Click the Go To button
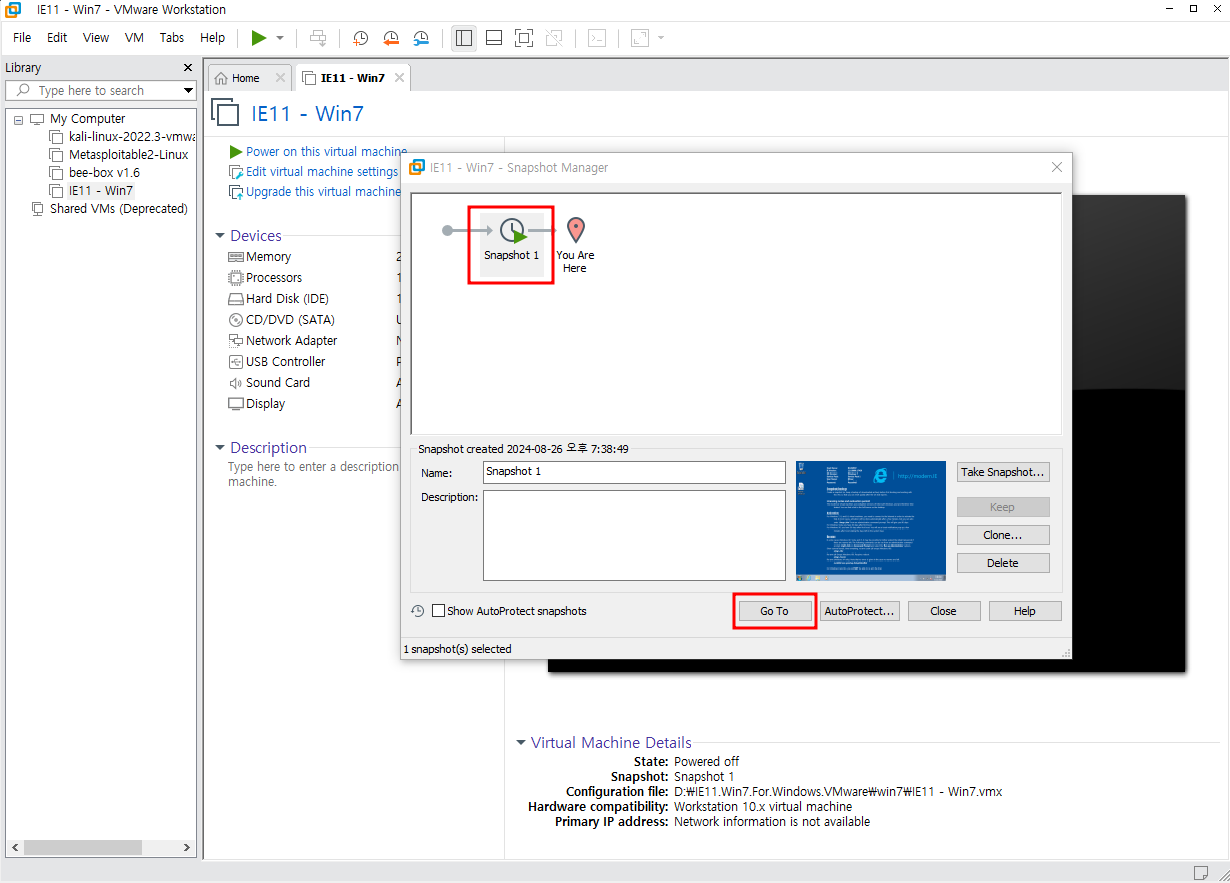Viewport: 1230px width, 883px height. 774,611
